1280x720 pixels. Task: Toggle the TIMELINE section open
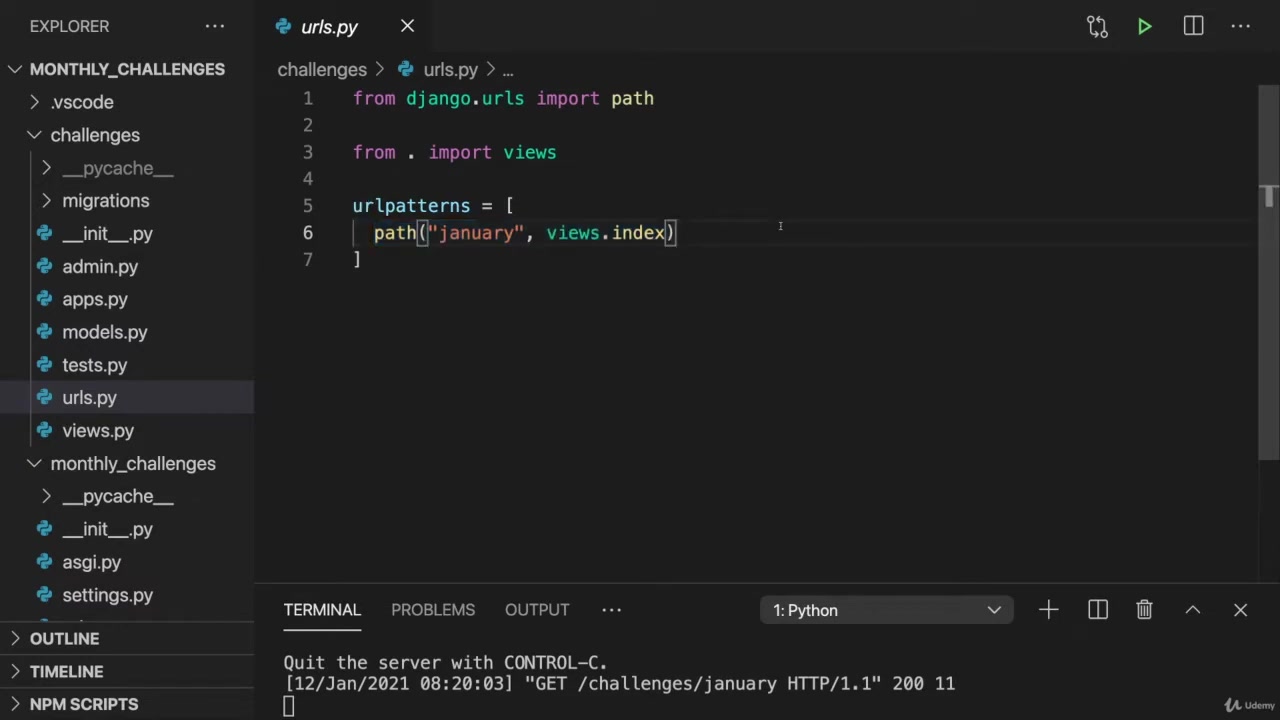tap(66, 672)
